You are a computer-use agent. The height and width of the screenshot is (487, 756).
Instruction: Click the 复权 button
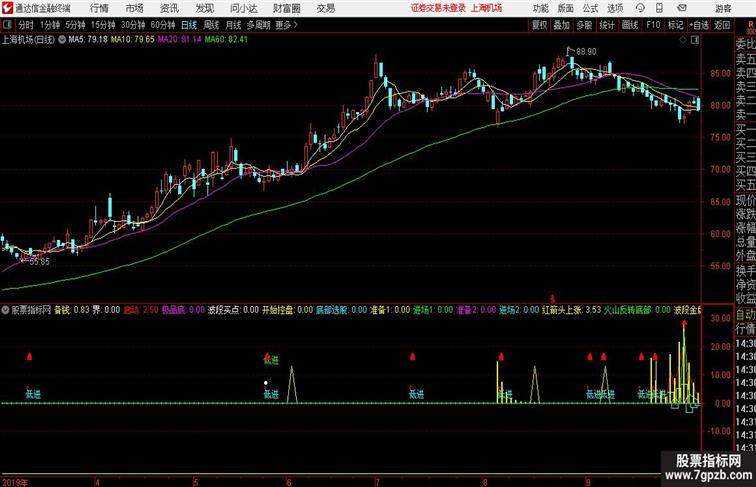pyautogui.click(x=539, y=25)
